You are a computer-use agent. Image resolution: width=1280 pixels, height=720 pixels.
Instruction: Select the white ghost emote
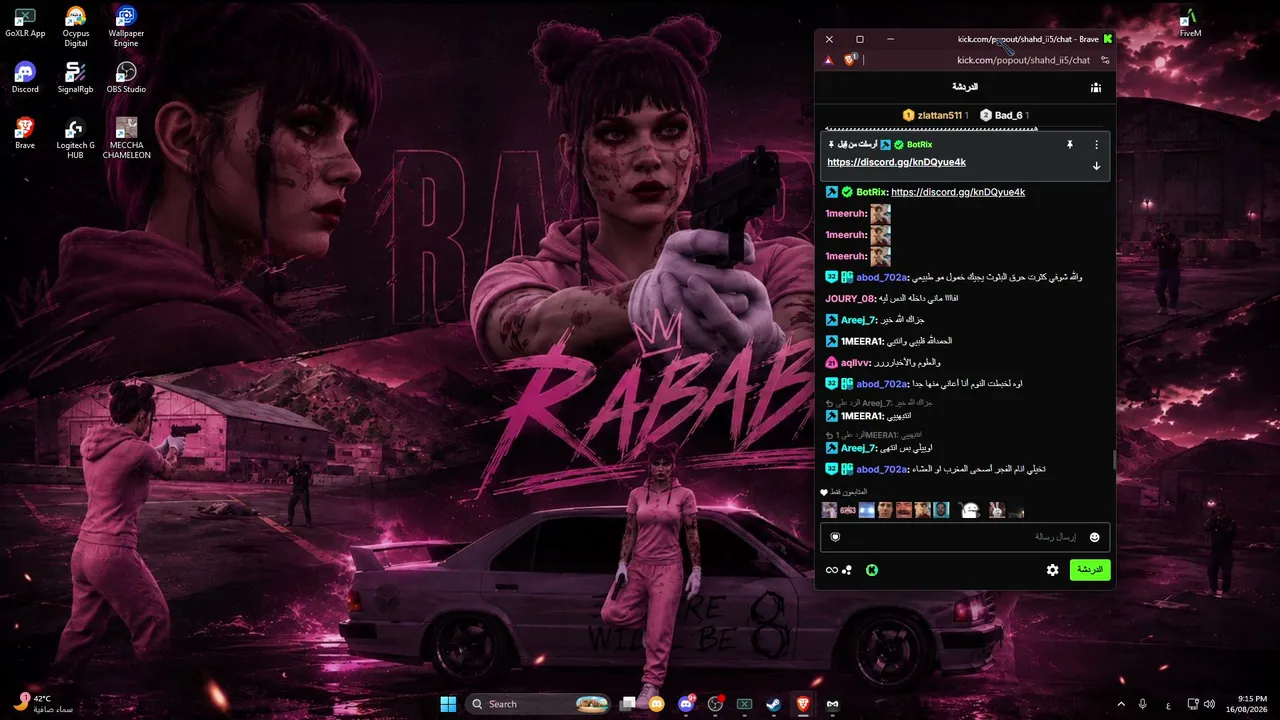pos(968,510)
